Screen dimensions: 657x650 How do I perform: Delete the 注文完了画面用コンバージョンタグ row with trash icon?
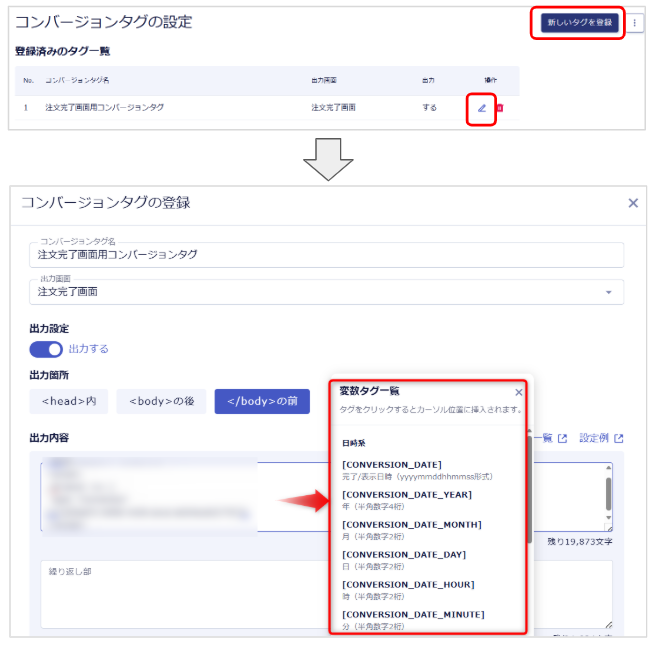point(499,108)
